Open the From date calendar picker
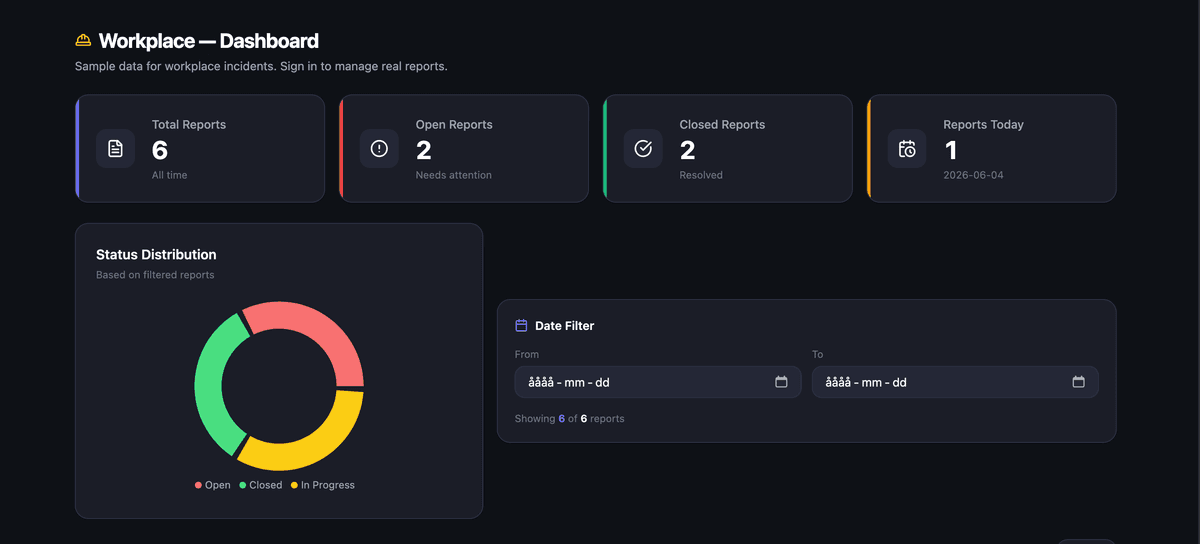 coord(781,382)
